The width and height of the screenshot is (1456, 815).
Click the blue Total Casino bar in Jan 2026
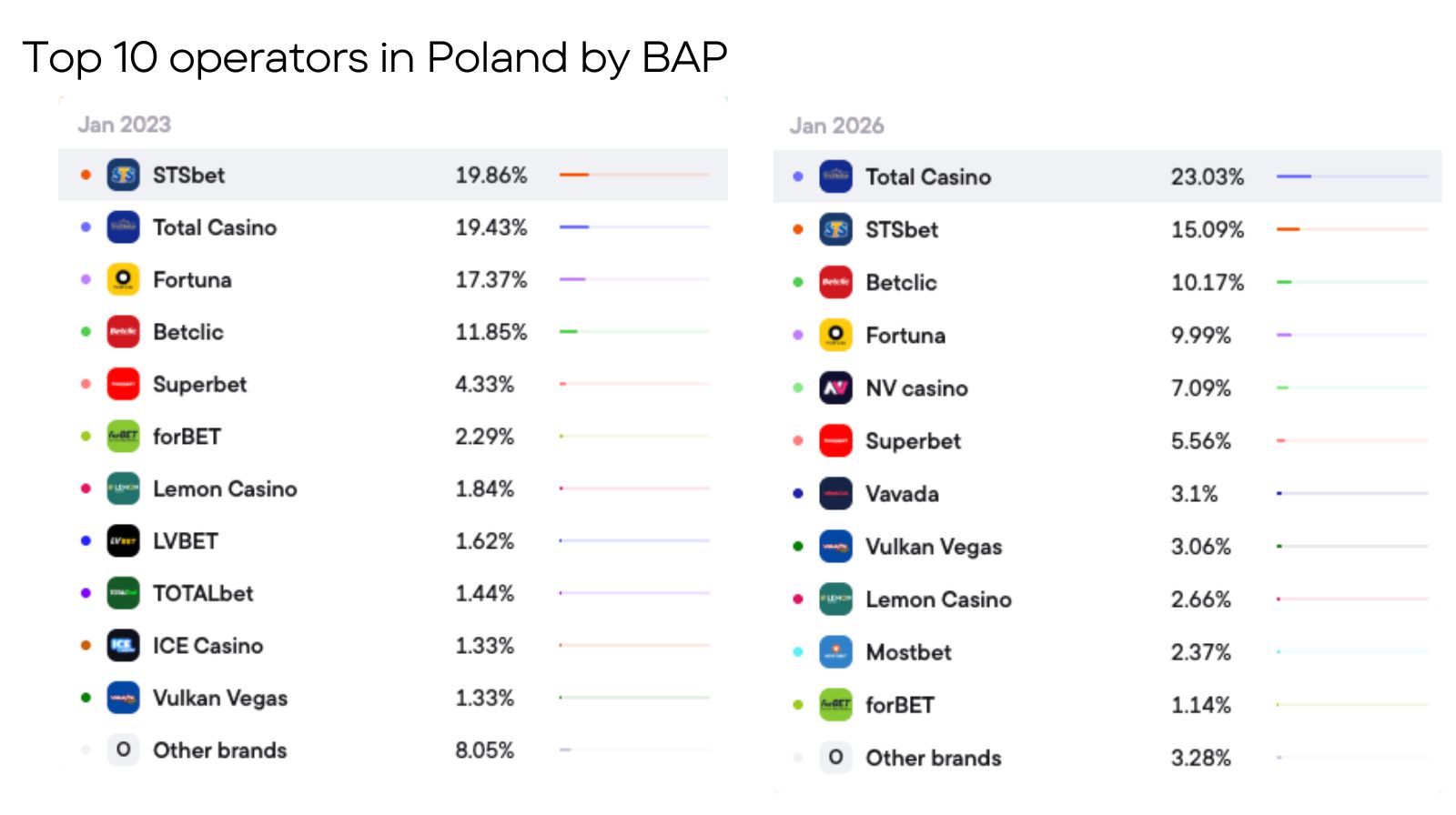pyautogui.click(x=1294, y=176)
